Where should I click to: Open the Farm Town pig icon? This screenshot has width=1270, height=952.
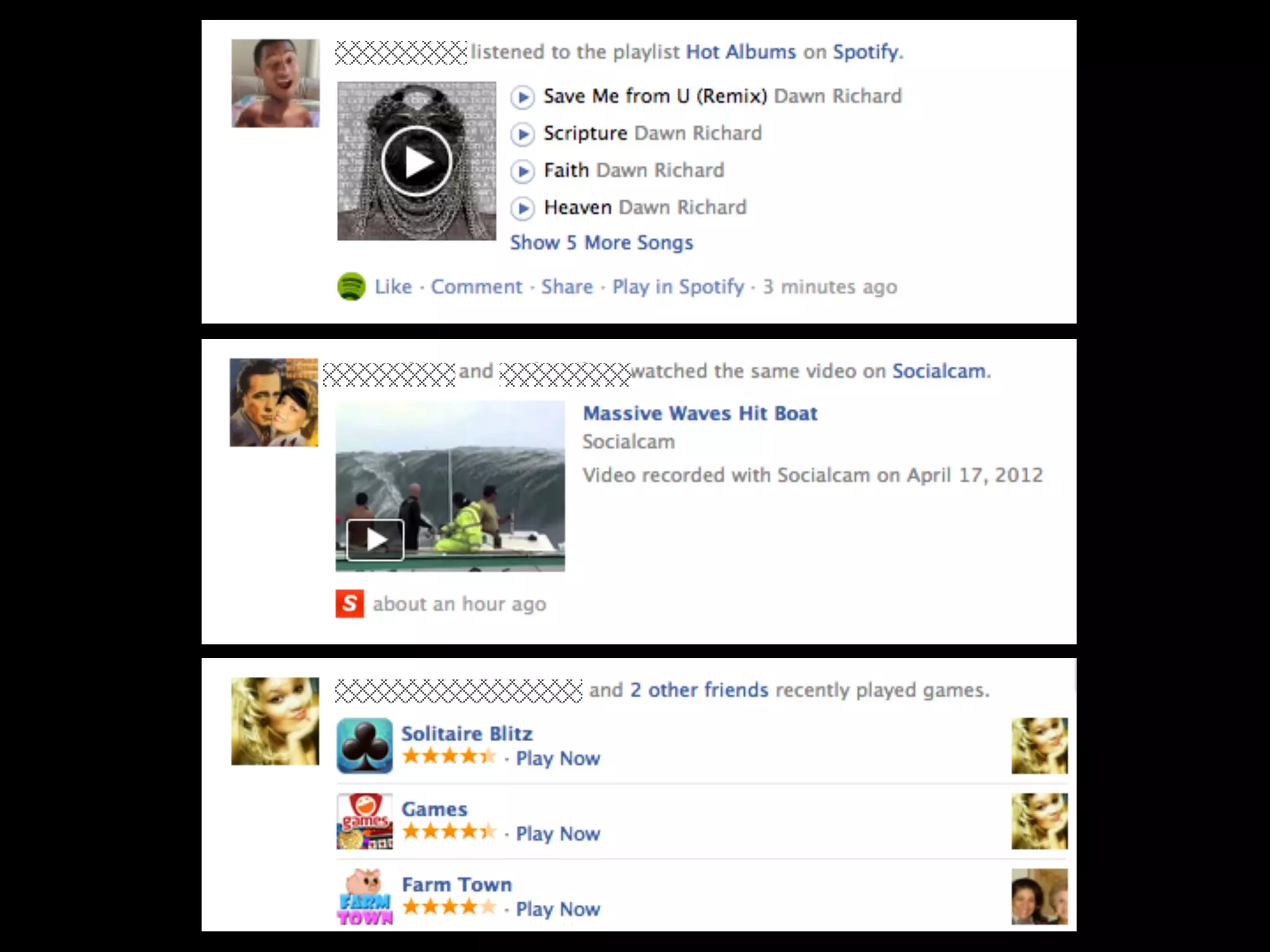[365, 897]
